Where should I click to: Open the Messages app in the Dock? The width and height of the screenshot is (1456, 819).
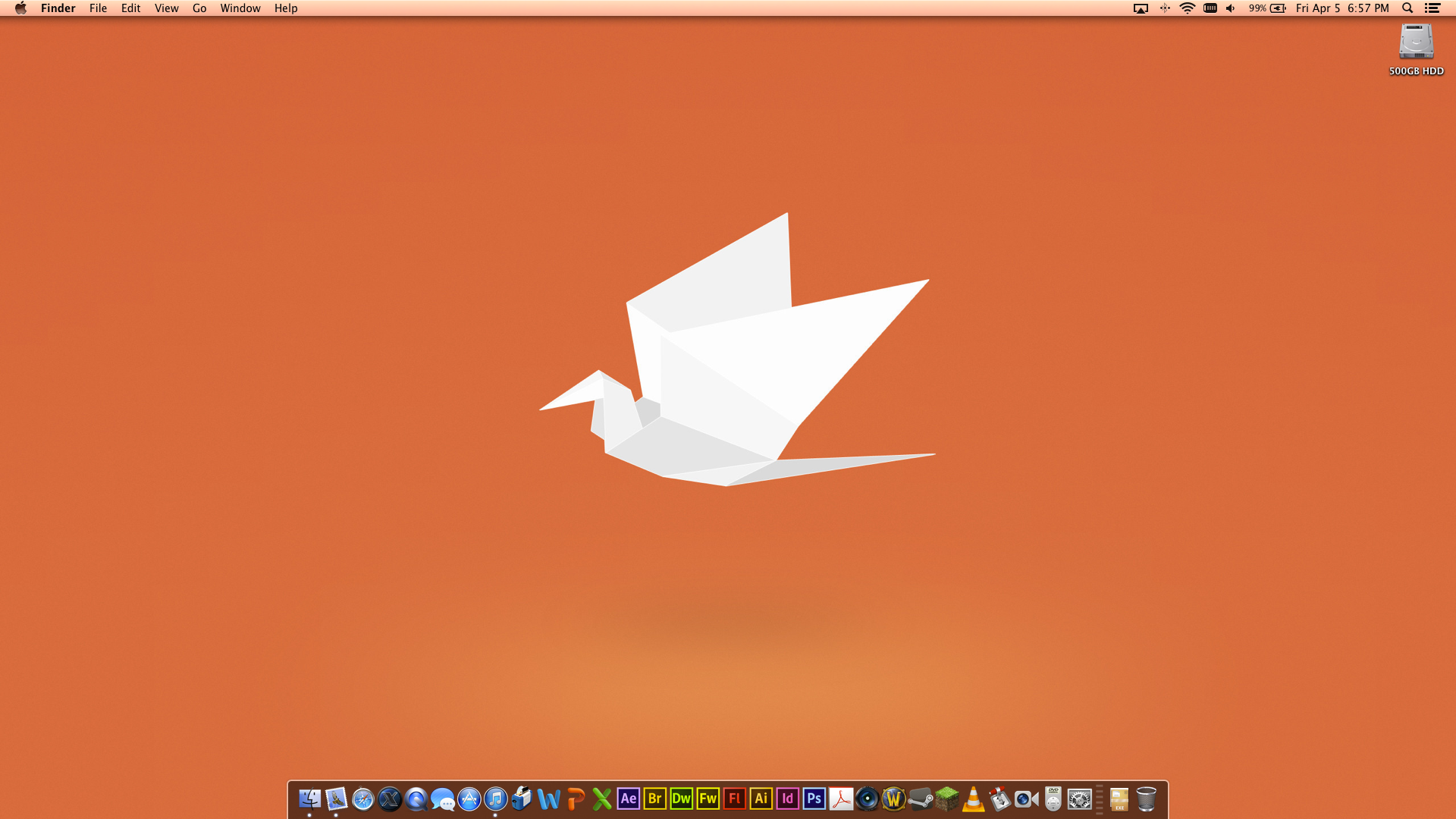click(442, 799)
